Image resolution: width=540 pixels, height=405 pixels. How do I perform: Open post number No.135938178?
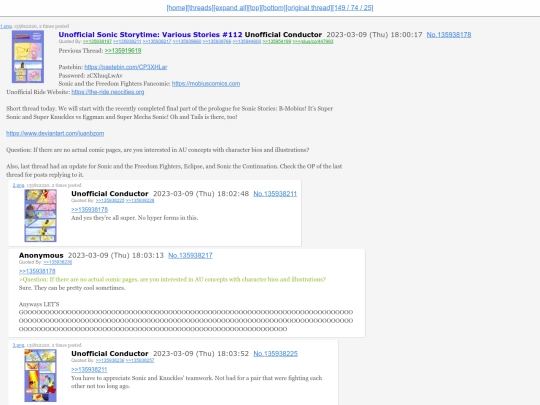tap(449, 35)
